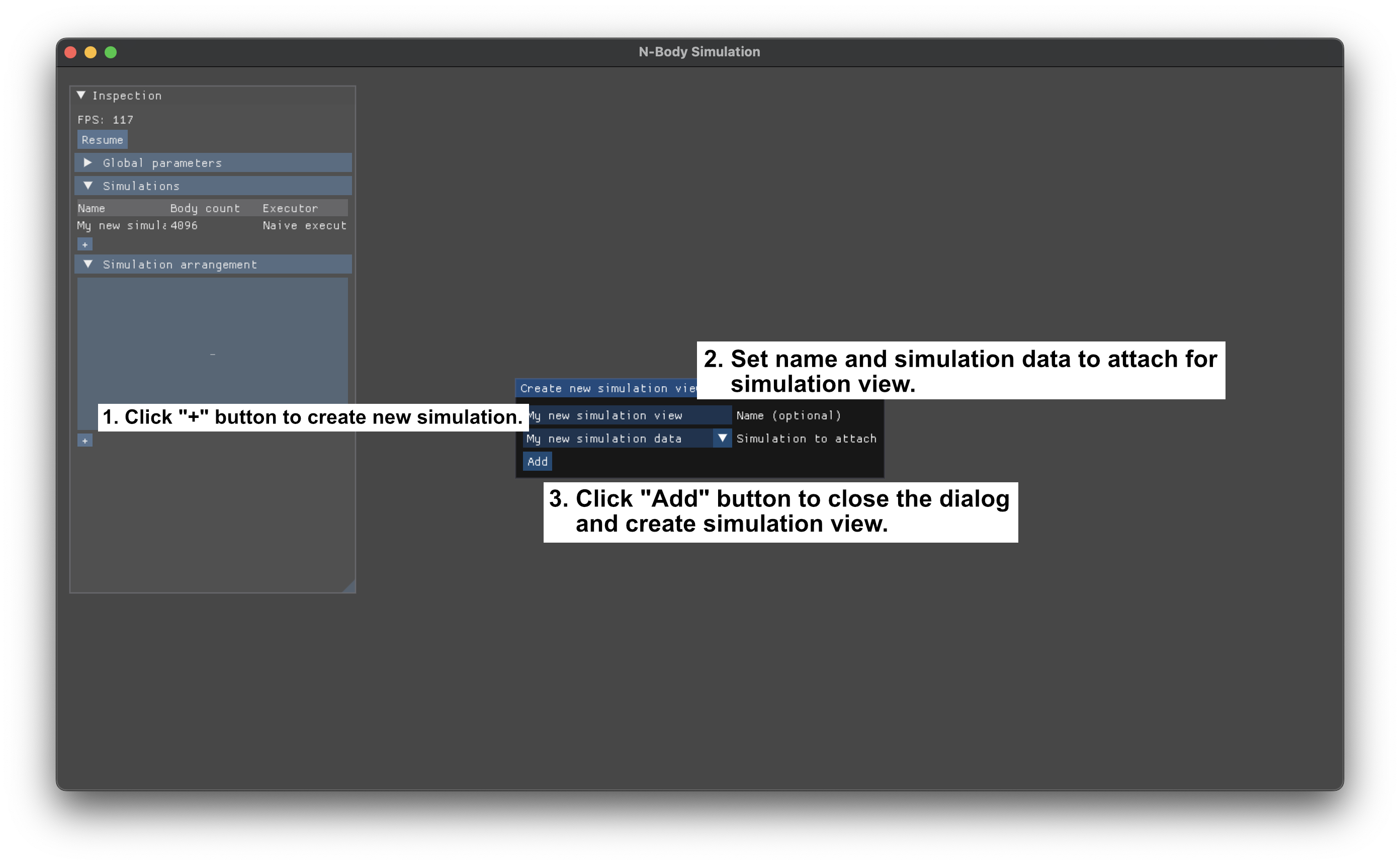Click the green macOS zoom window button
Viewport: 1400px width, 865px height.
point(111,52)
